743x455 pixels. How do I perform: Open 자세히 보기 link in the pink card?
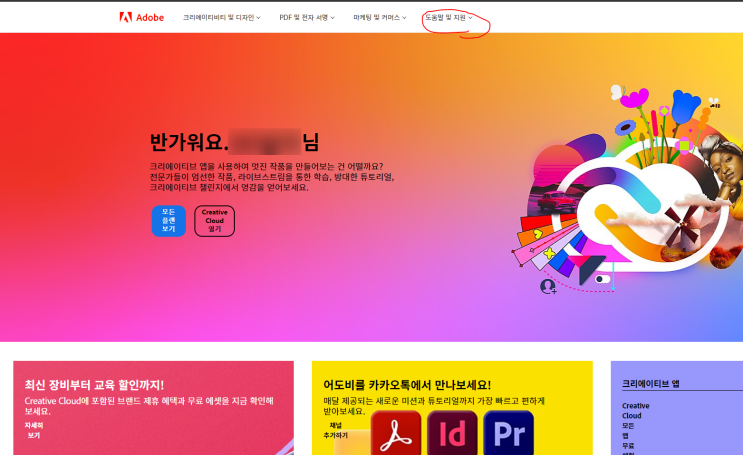[34, 430]
